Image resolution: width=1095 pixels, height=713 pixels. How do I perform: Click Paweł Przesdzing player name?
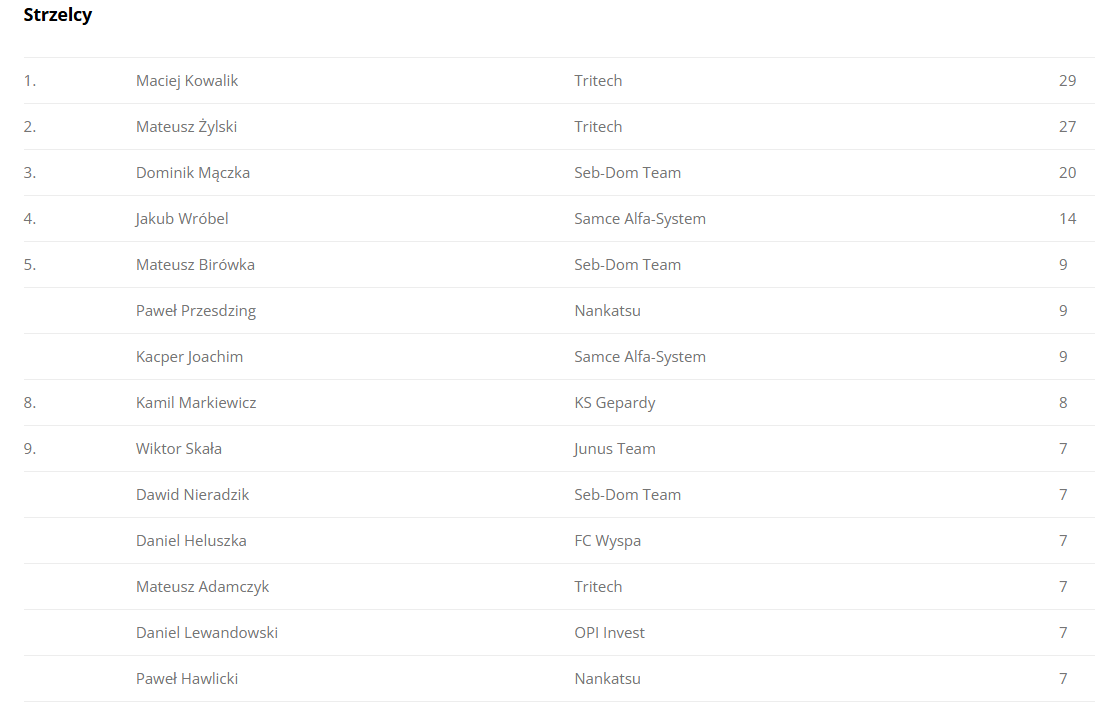coord(196,311)
